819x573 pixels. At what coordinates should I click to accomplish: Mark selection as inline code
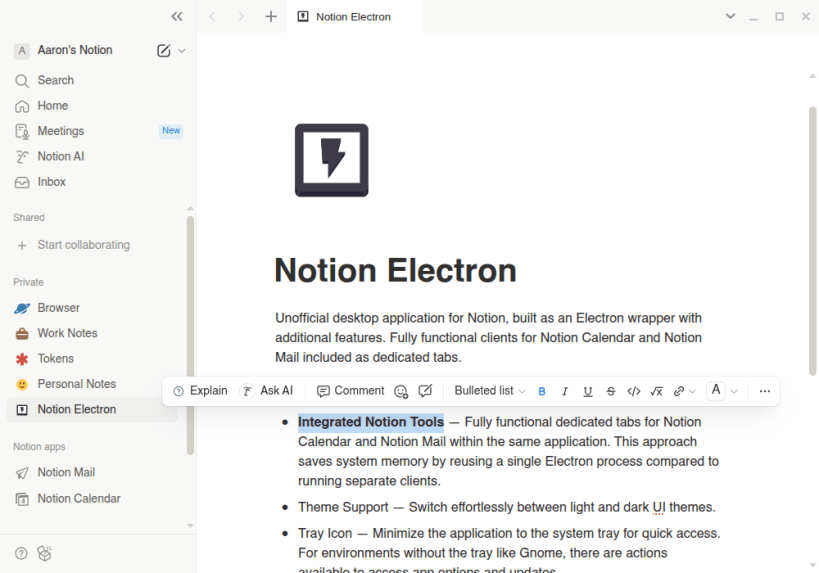click(x=634, y=391)
